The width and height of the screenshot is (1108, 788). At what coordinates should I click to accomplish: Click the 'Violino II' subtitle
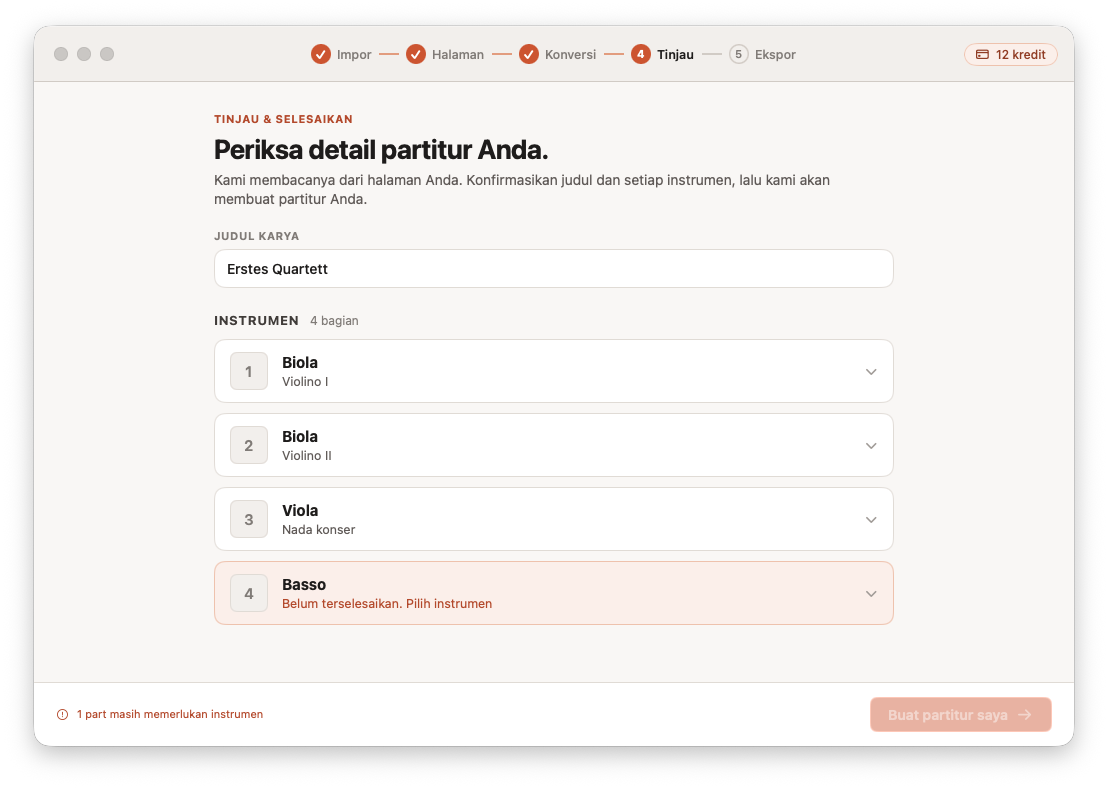click(x=307, y=456)
